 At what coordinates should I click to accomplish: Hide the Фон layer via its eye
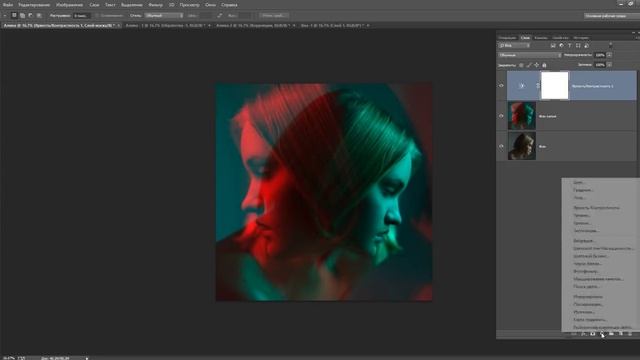pos(501,146)
